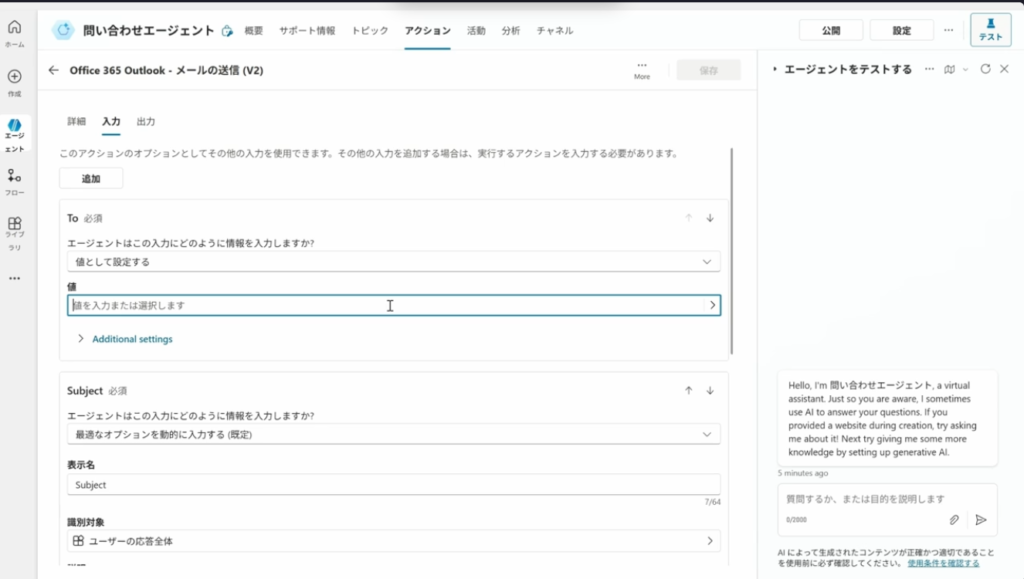Screen dimensions: 1024x579
Task: Open the Flows (フロー) sidebar icon
Action: [14, 177]
